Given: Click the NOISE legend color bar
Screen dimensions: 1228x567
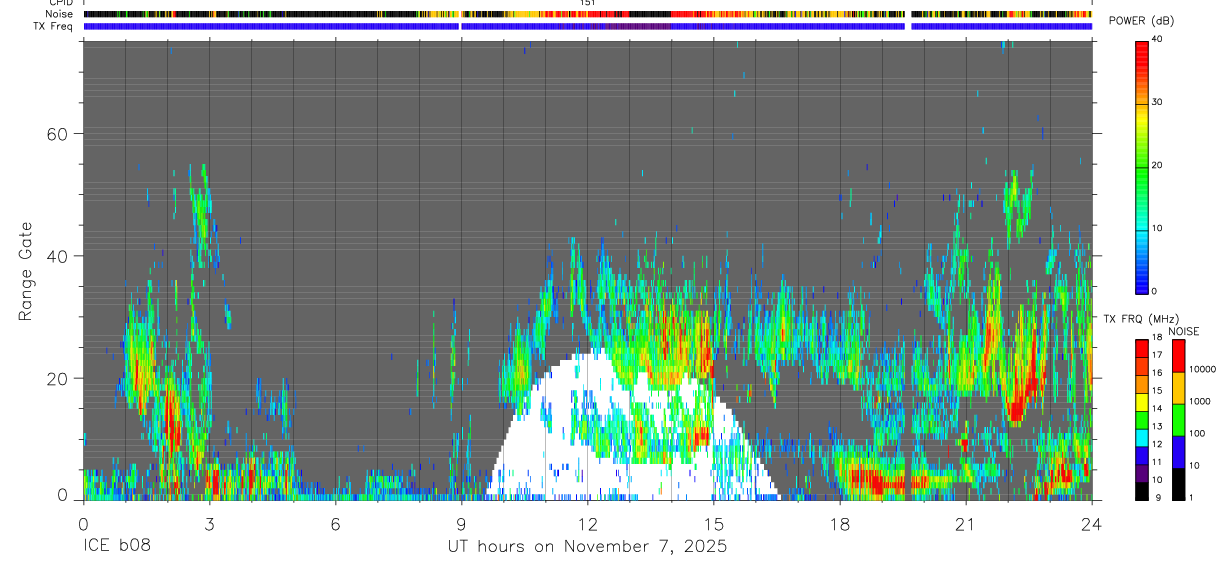Looking at the screenshot, I should 1179,420.
